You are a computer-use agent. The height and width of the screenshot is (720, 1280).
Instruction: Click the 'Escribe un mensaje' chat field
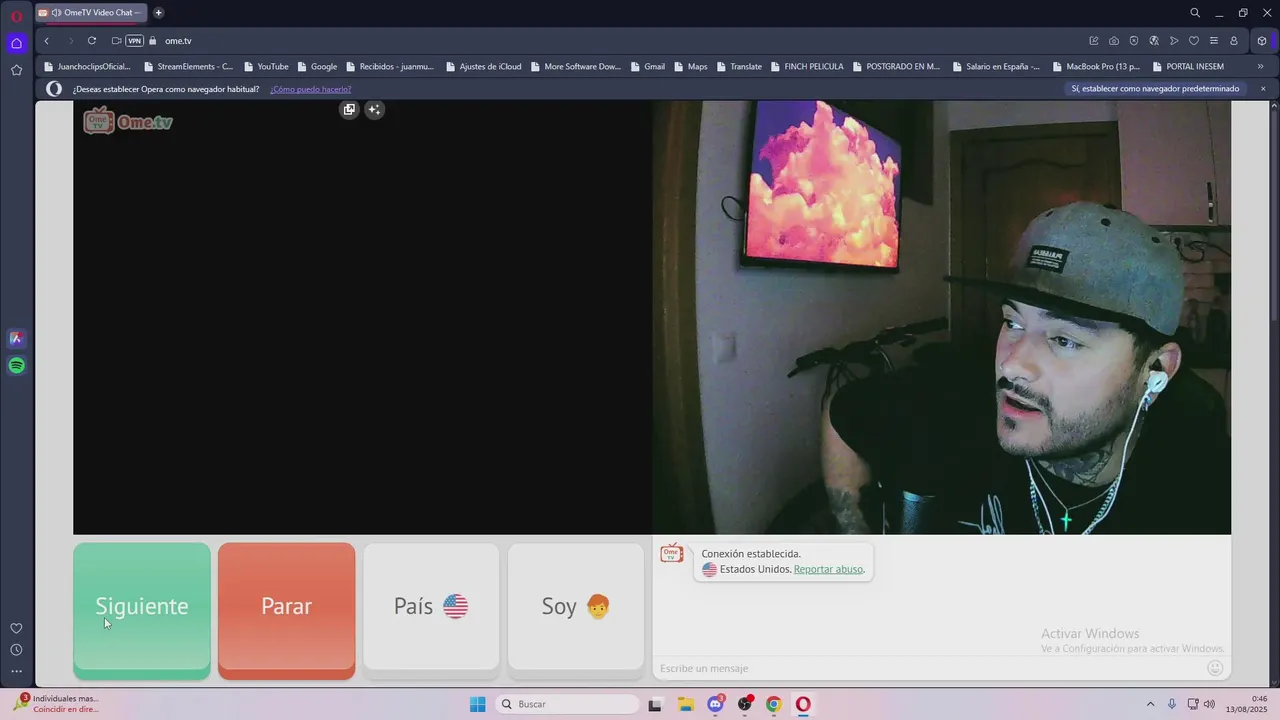[x=930, y=668]
